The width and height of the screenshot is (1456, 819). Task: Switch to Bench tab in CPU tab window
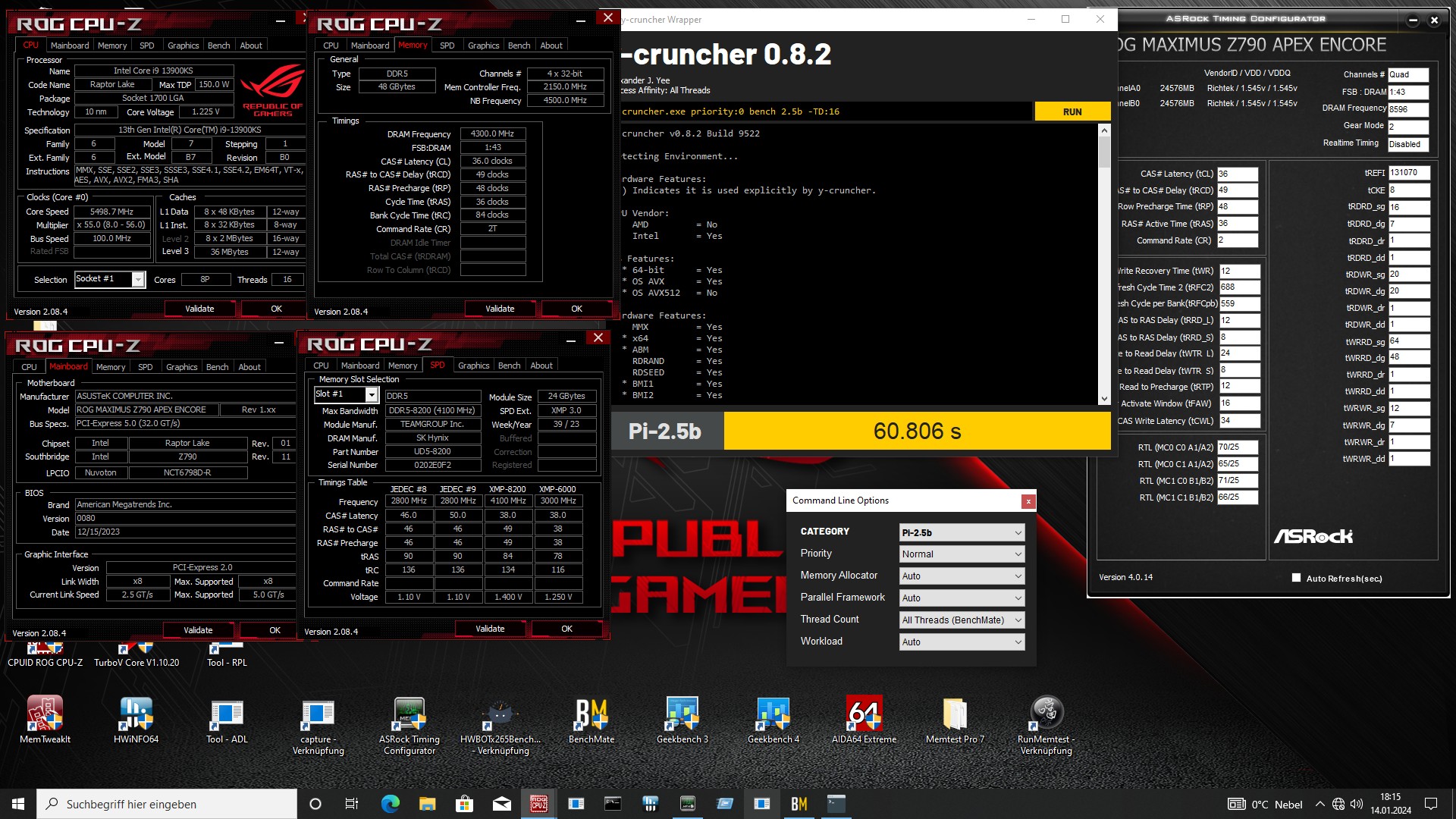[218, 45]
